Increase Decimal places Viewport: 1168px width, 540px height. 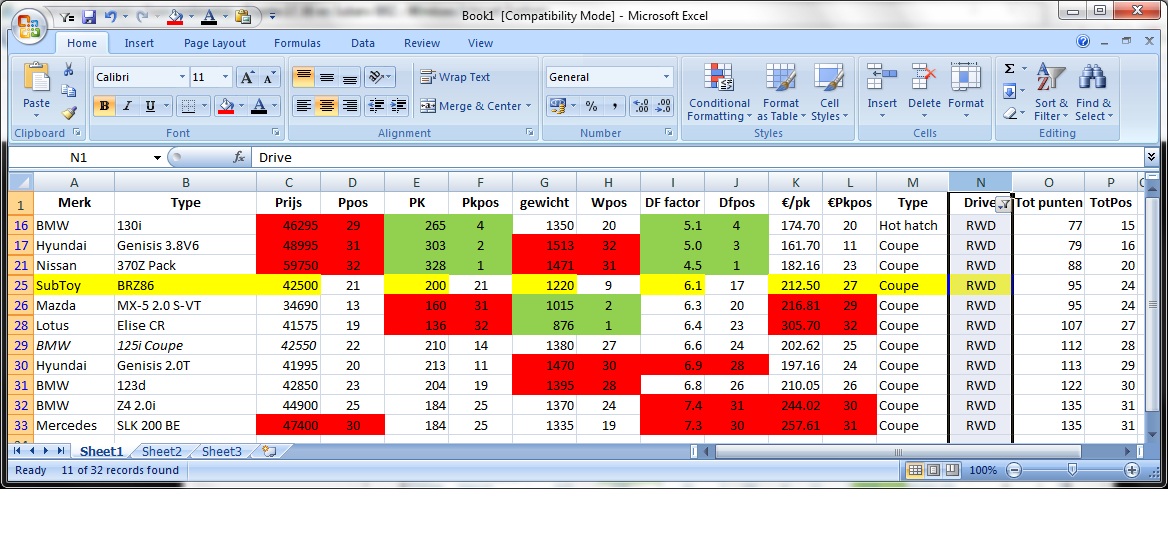[640, 106]
